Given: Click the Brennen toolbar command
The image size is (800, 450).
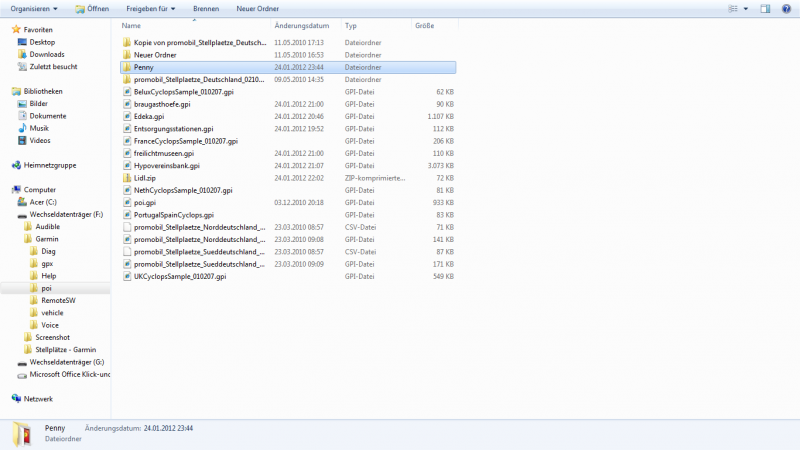Looking at the screenshot, I should (x=206, y=8).
